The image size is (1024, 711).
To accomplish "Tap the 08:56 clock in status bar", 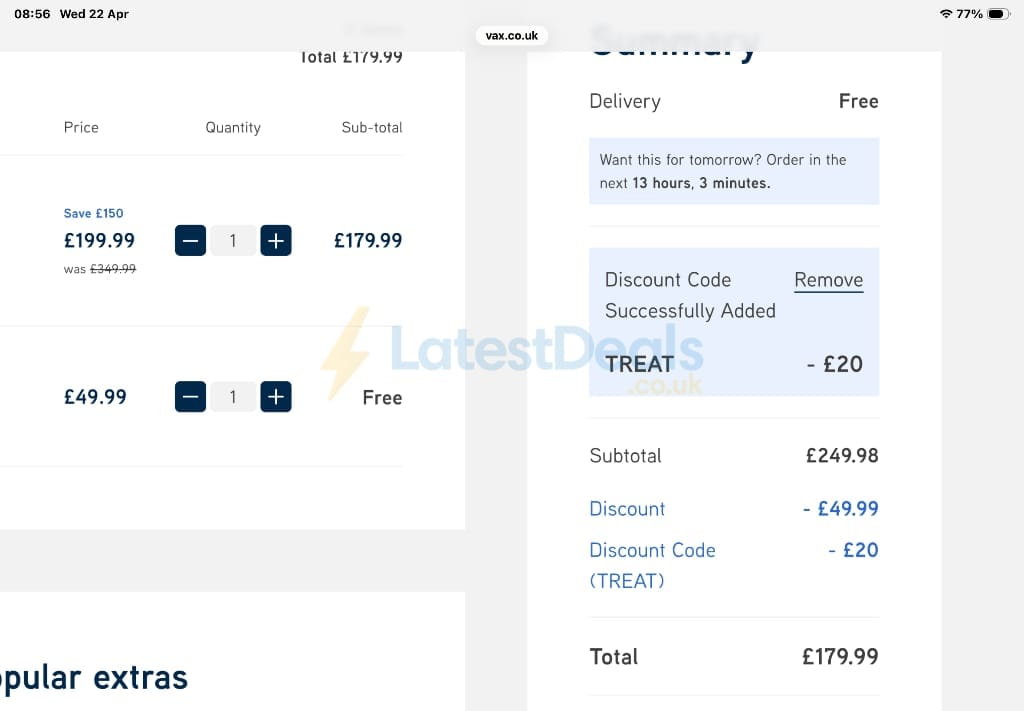I will pyautogui.click(x=32, y=14).
